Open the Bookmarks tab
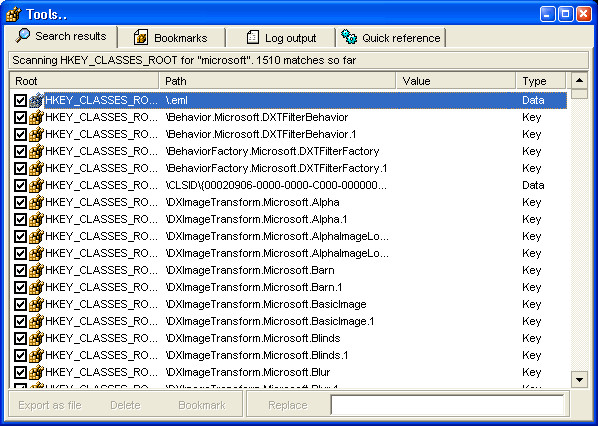Screen dimensions: 598x426 pyautogui.click(x=172, y=38)
